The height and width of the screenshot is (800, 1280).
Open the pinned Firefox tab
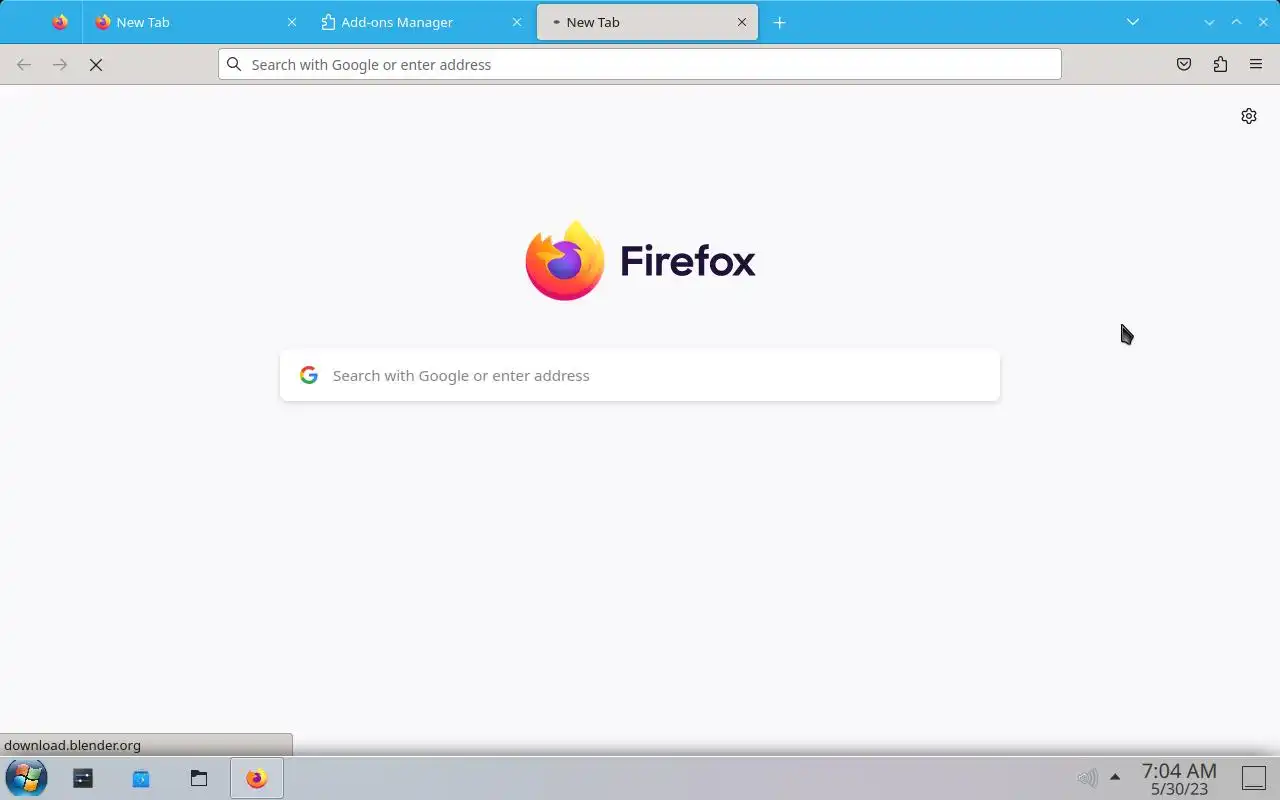(60, 22)
